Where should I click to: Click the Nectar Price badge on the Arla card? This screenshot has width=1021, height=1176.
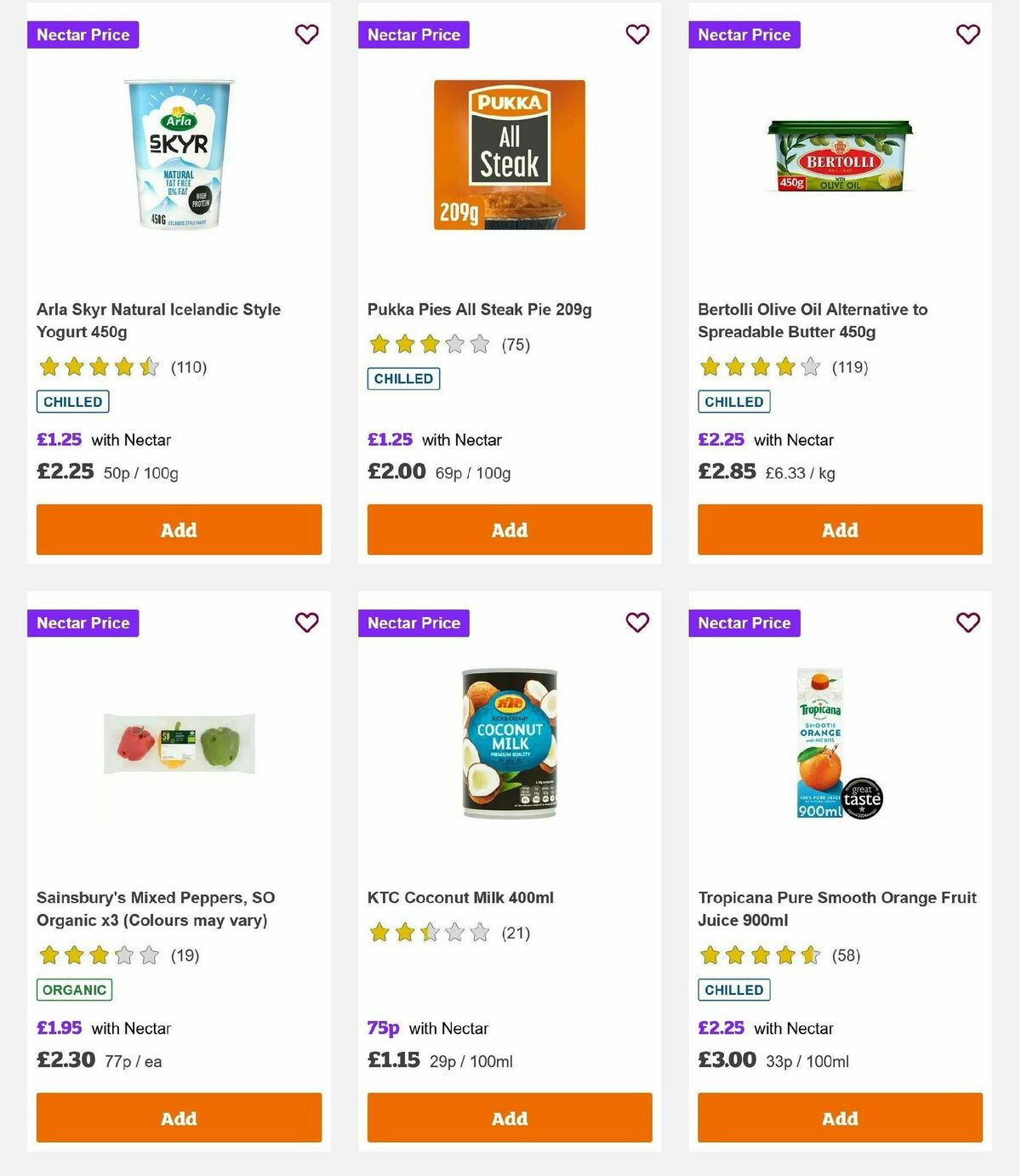[x=83, y=35]
